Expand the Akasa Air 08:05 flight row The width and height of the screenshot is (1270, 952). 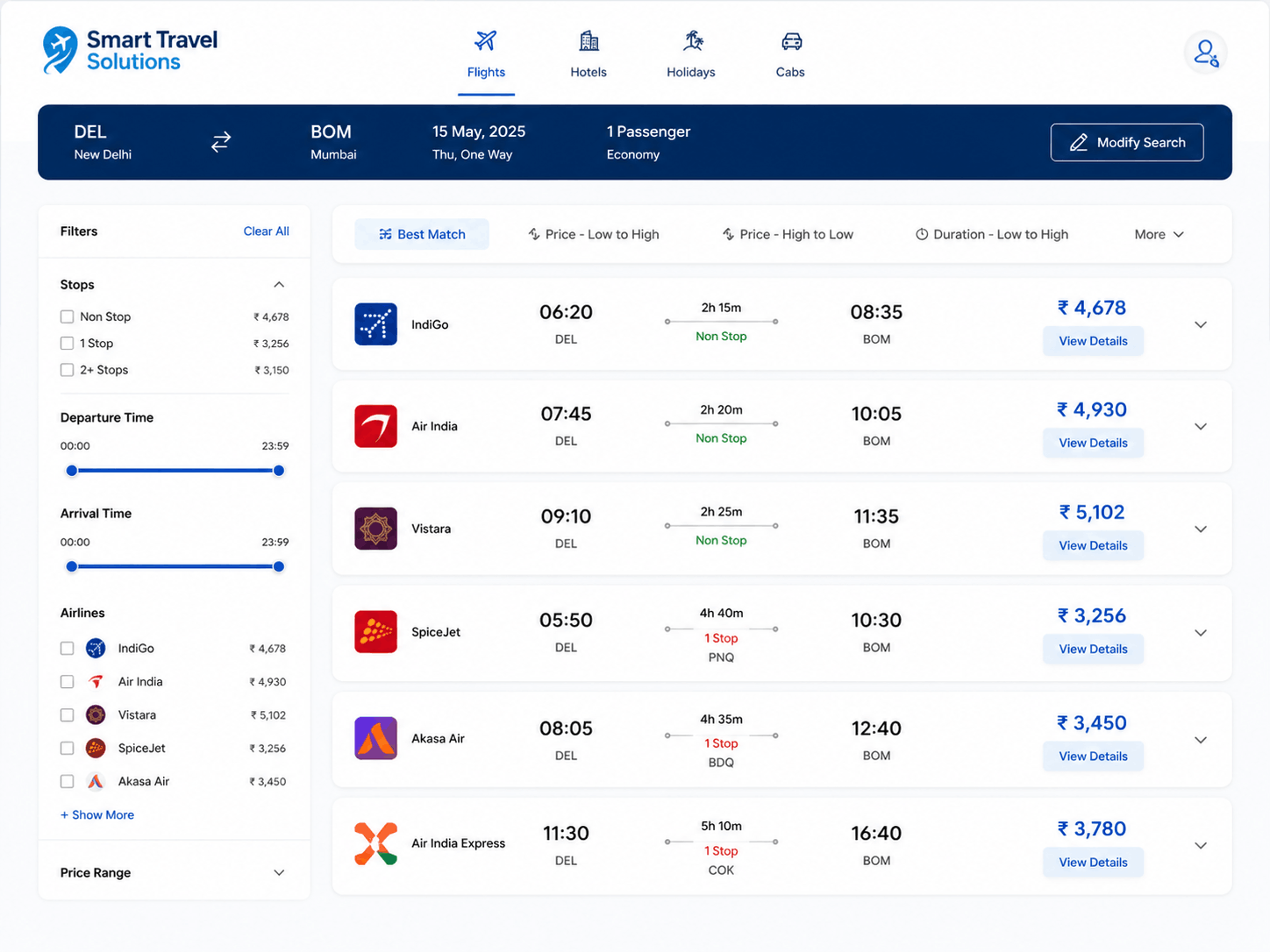[x=1201, y=741]
